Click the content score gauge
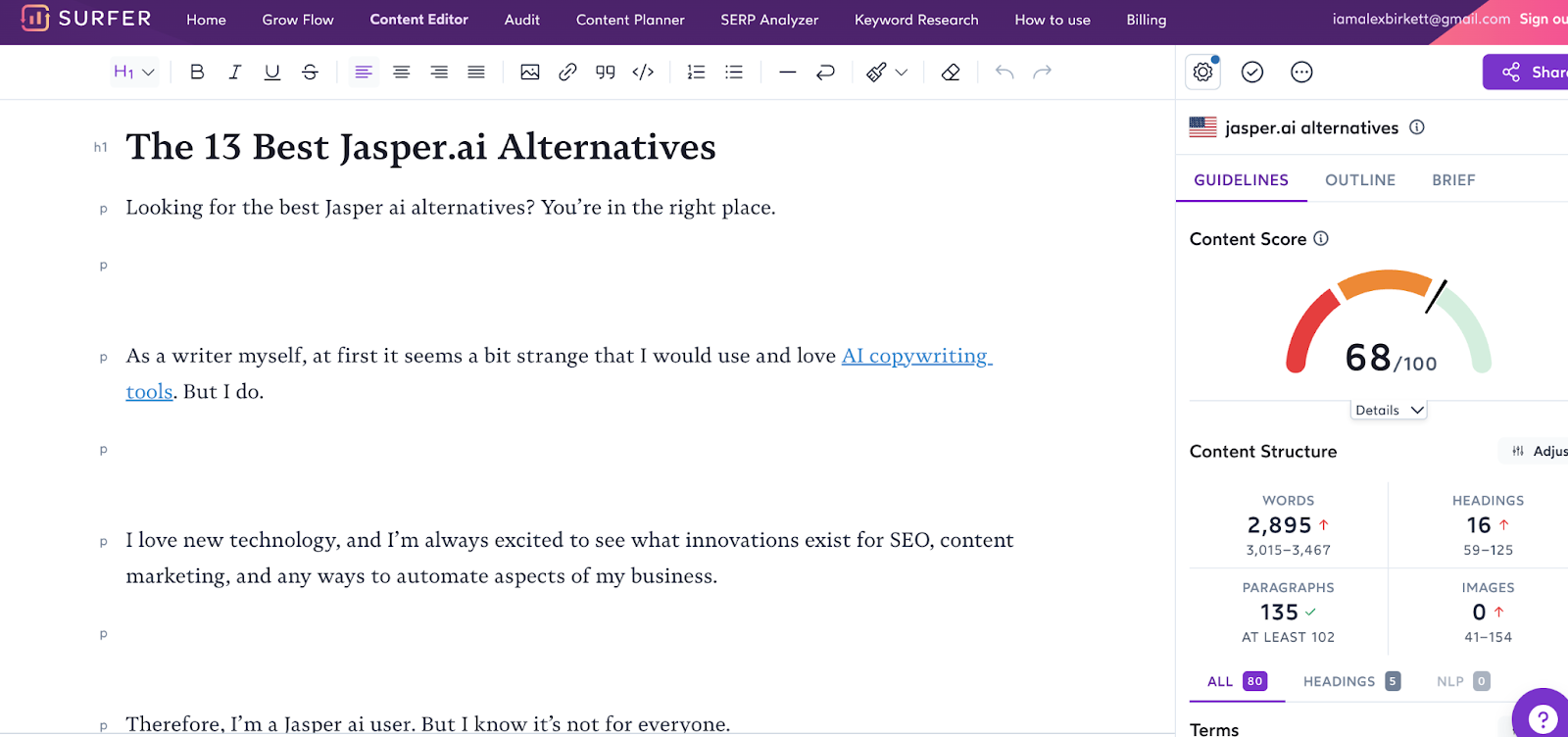The image size is (1568, 737). click(x=1389, y=322)
